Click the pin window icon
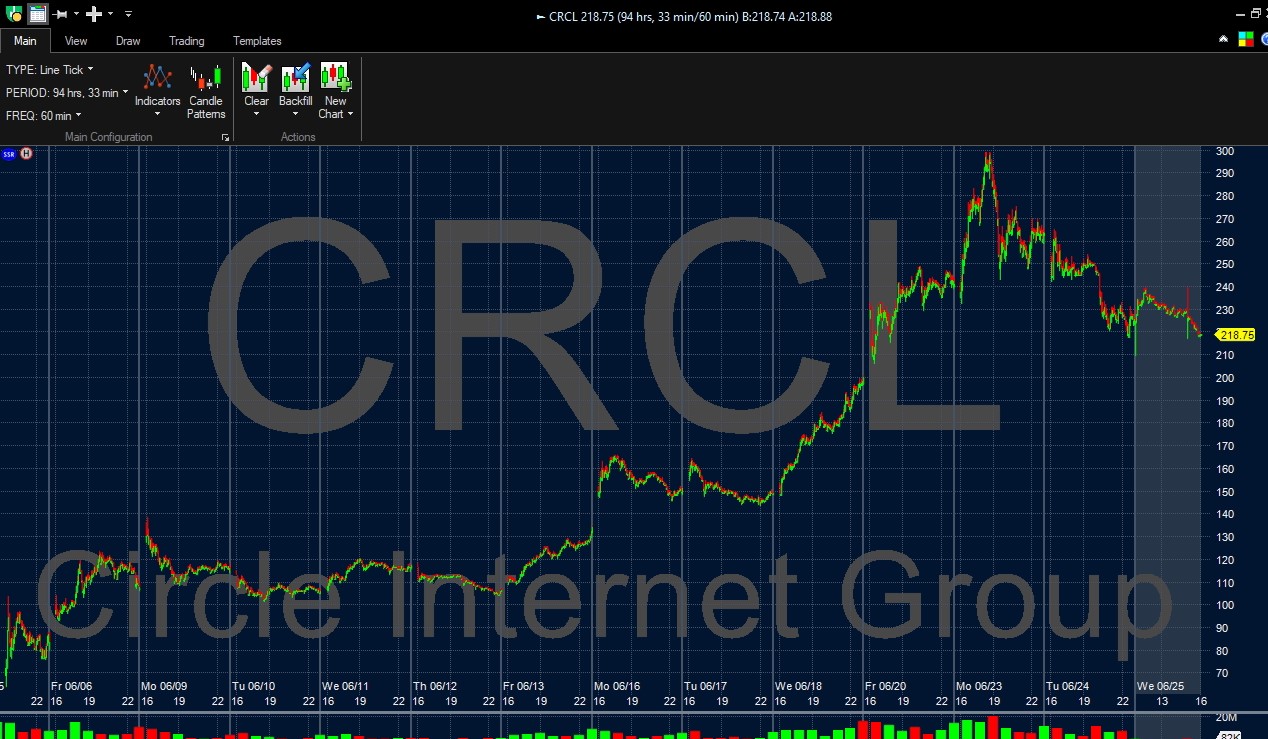 coord(60,15)
